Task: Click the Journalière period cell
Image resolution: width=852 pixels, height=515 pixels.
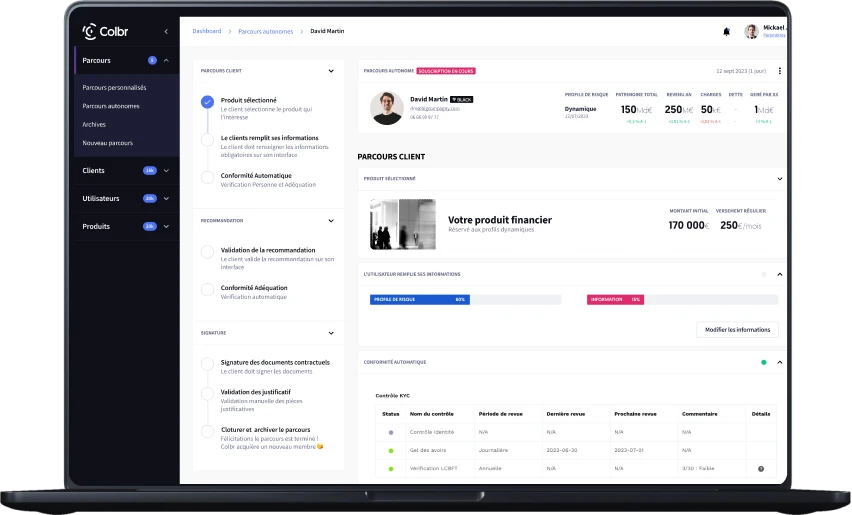Action: [x=493, y=450]
